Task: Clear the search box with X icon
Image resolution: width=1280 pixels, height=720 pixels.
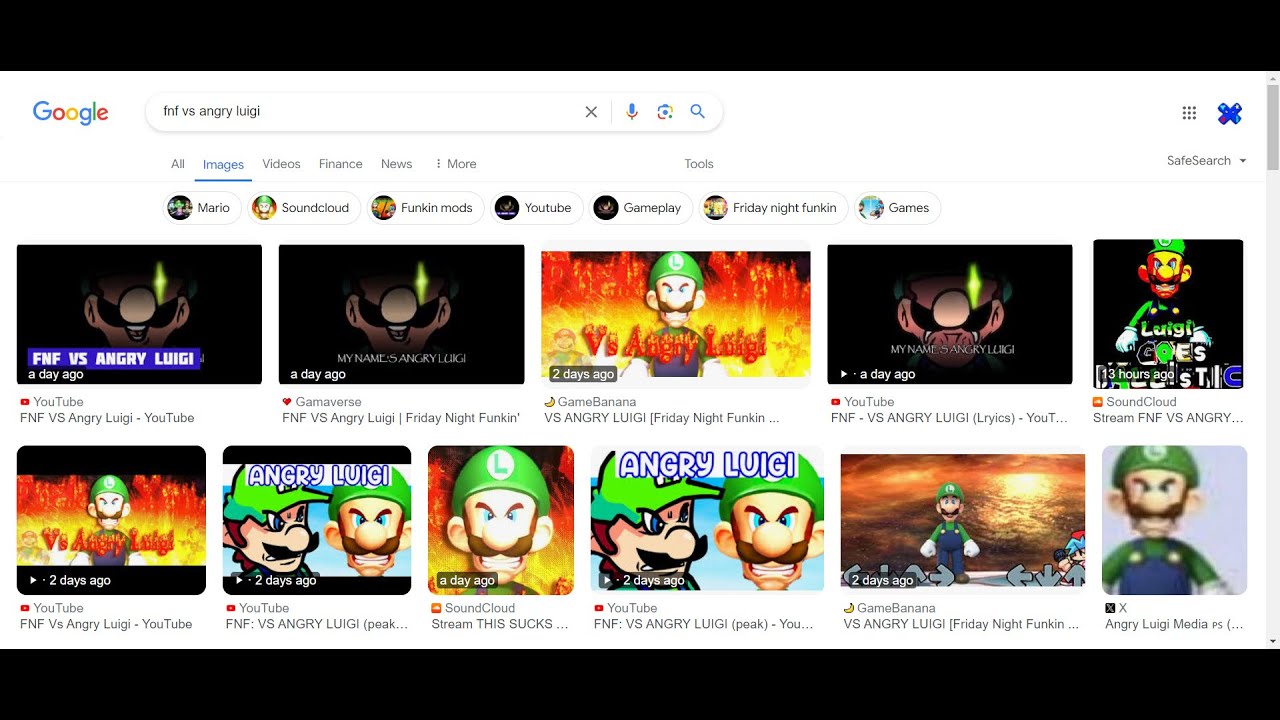Action: tap(591, 112)
